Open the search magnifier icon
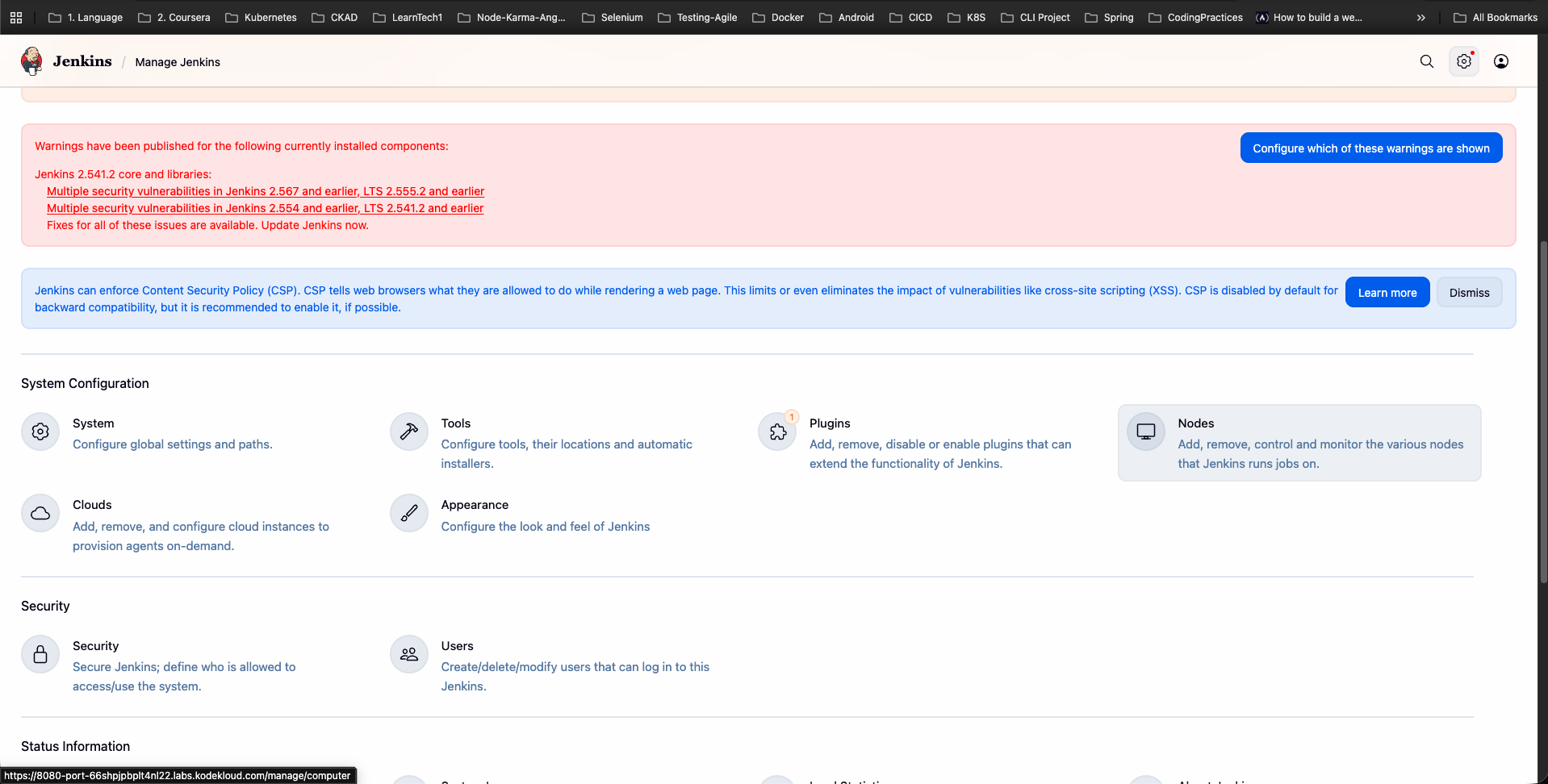This screenshot has width=1548, height=784. 1427,61
